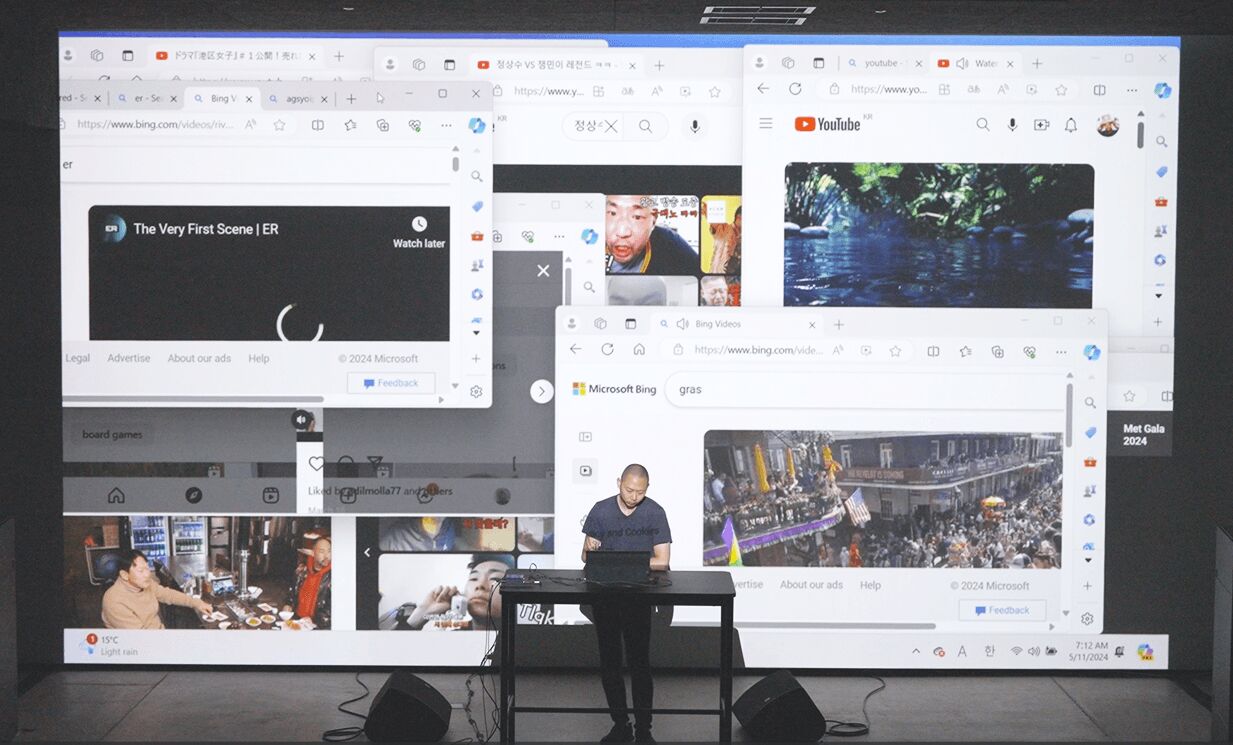This screenshot has width=1233, height=745.
Task: Click the Bing search box containing gras
Action: tap(860, 389)
